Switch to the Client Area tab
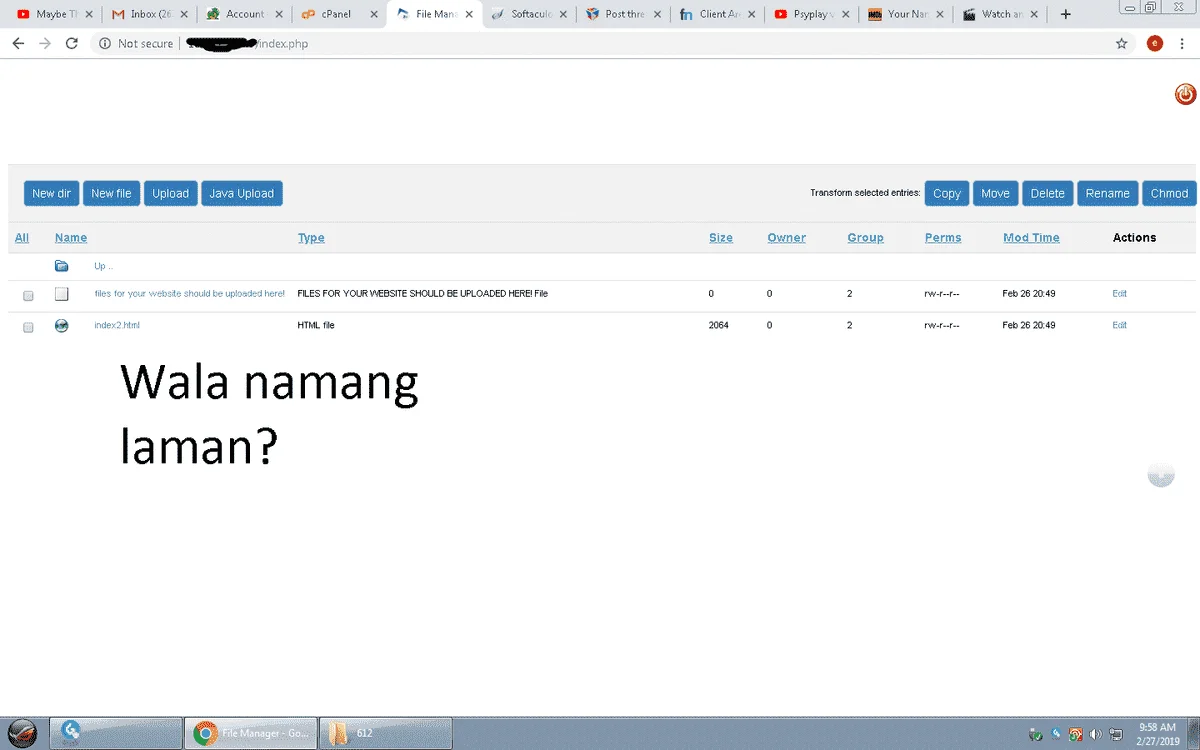 coord(717,14)
